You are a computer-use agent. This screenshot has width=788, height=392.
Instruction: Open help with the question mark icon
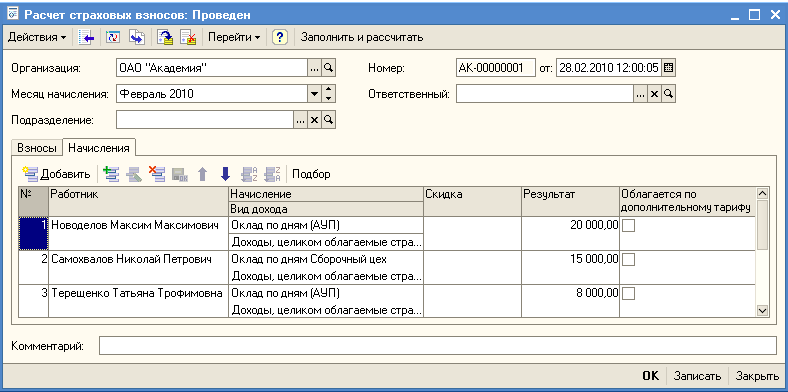click(x=279, y=38)
